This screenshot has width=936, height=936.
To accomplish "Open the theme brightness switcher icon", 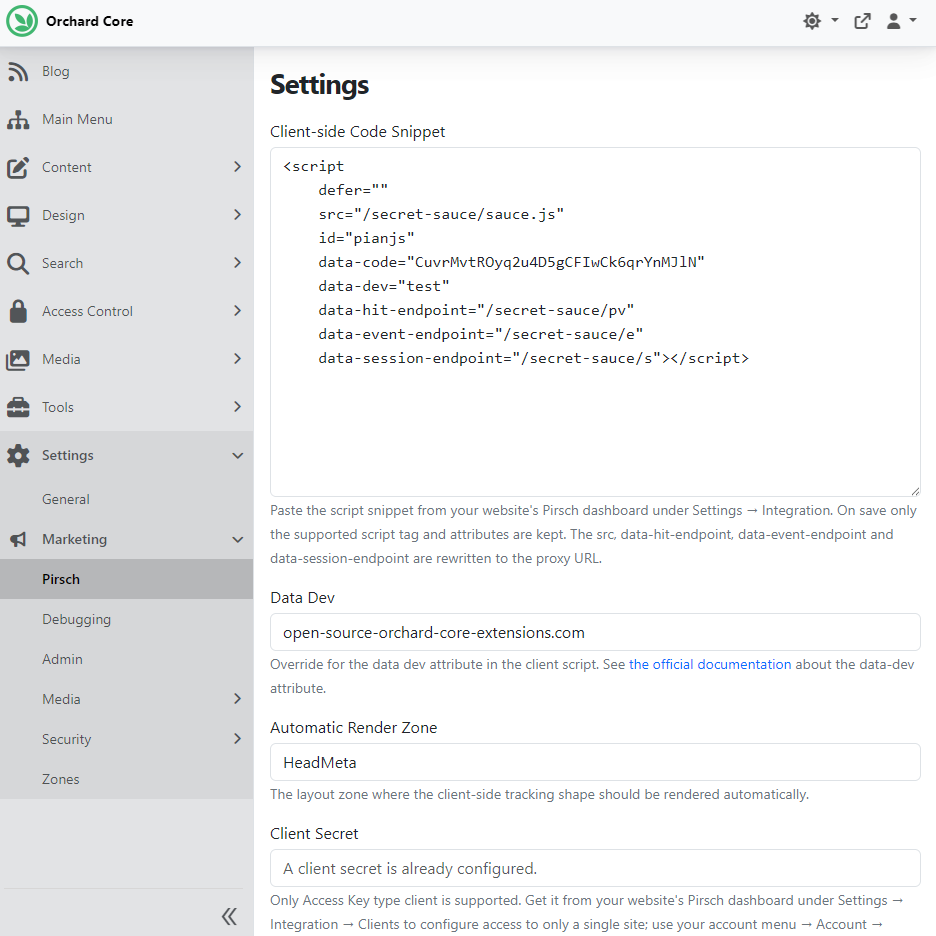I will [812, 21].
